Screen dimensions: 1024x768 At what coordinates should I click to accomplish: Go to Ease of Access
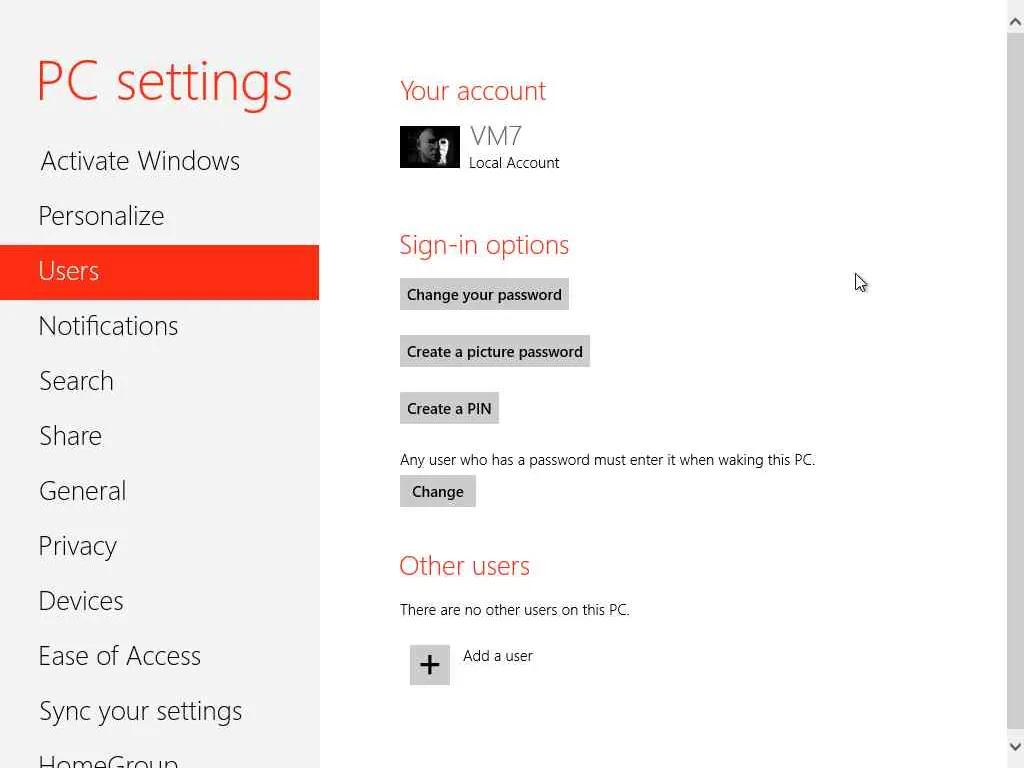(119, 656)
